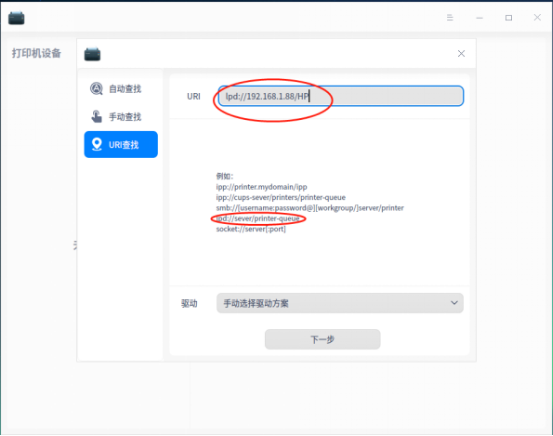Click the 下一步 button
The width and height of the screenshot is (553, 436).
tap(322, 339)
